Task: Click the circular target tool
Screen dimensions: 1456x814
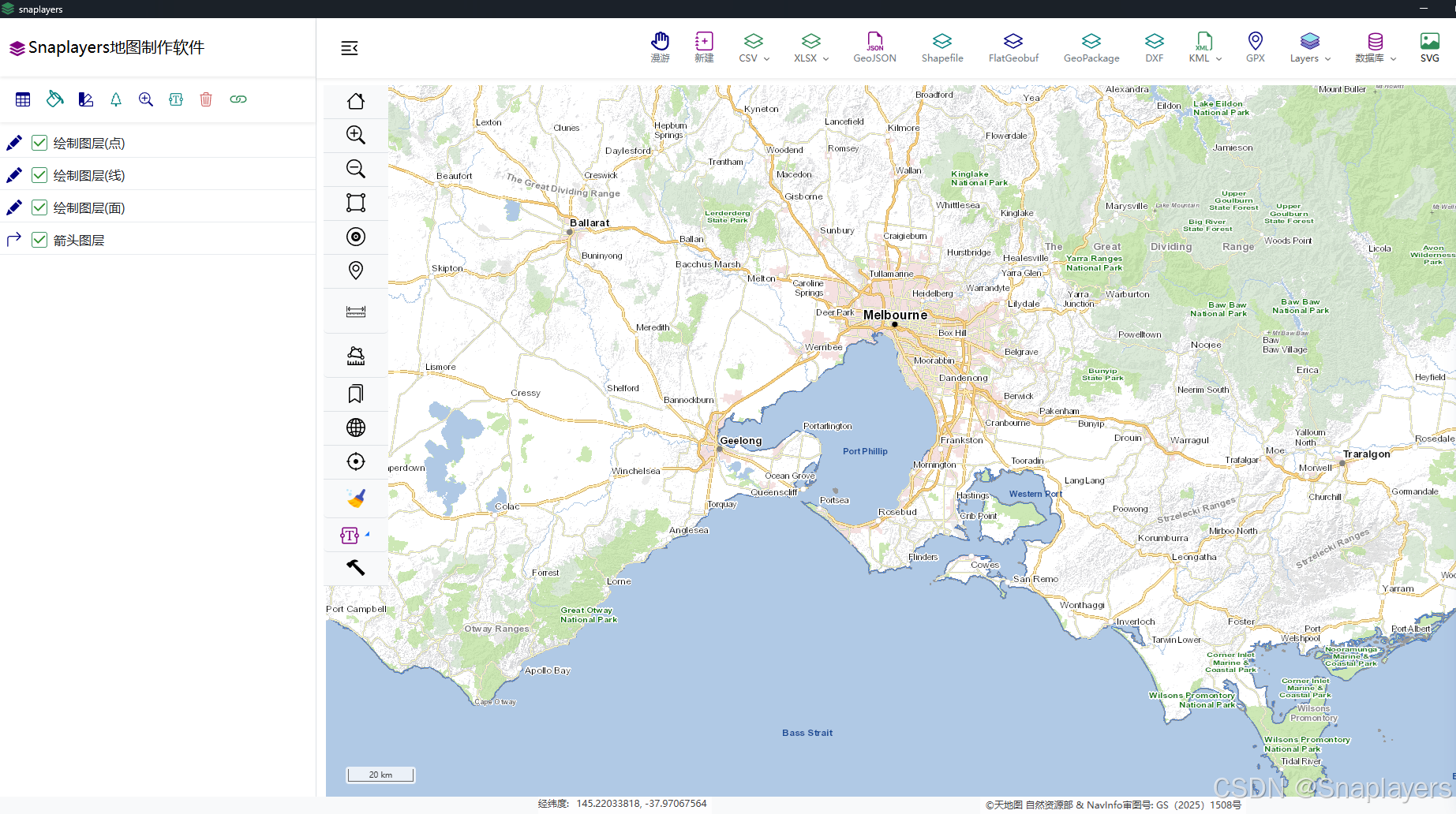Action: click(356, 237)
